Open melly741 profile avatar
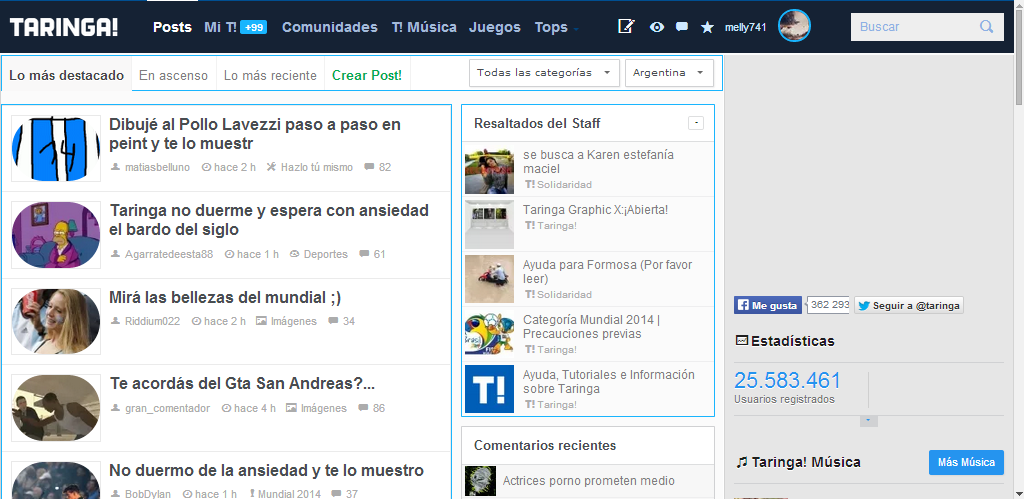The height and width of the screenshot is (499, 1024). (794, 26)
